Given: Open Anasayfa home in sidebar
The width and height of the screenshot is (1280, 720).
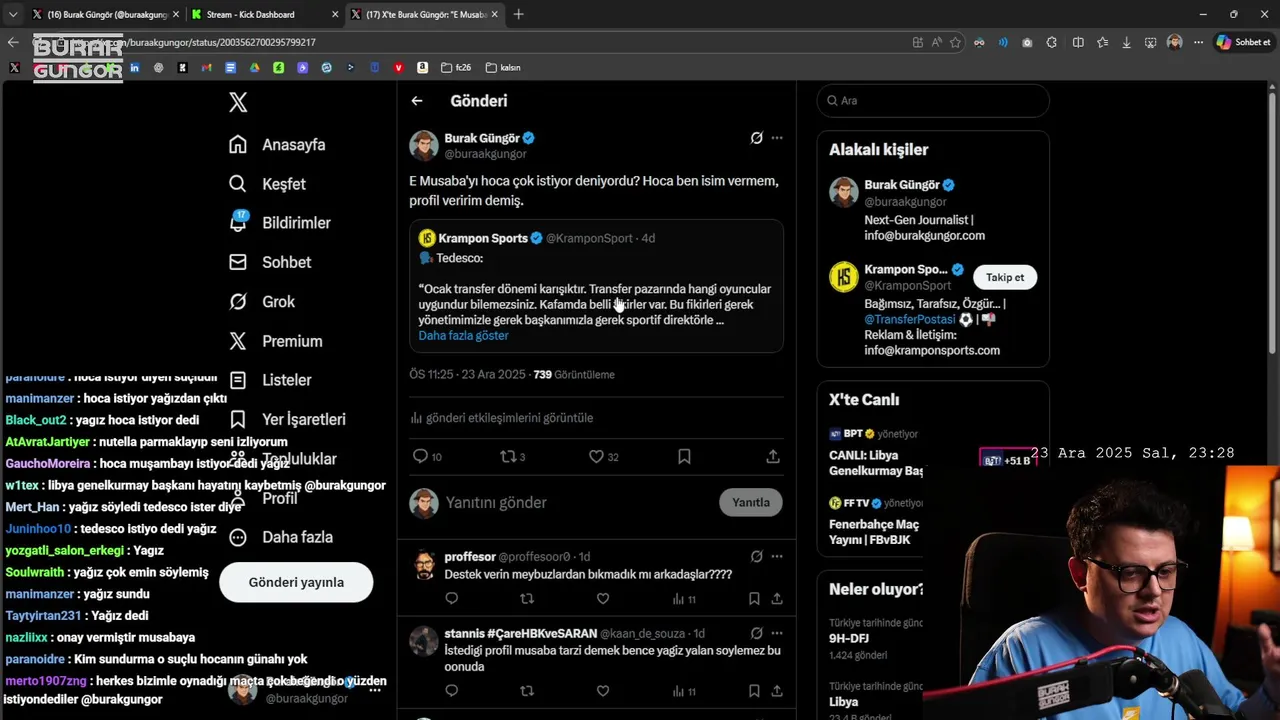Looking at the screenshot, I should pos(277,144).
